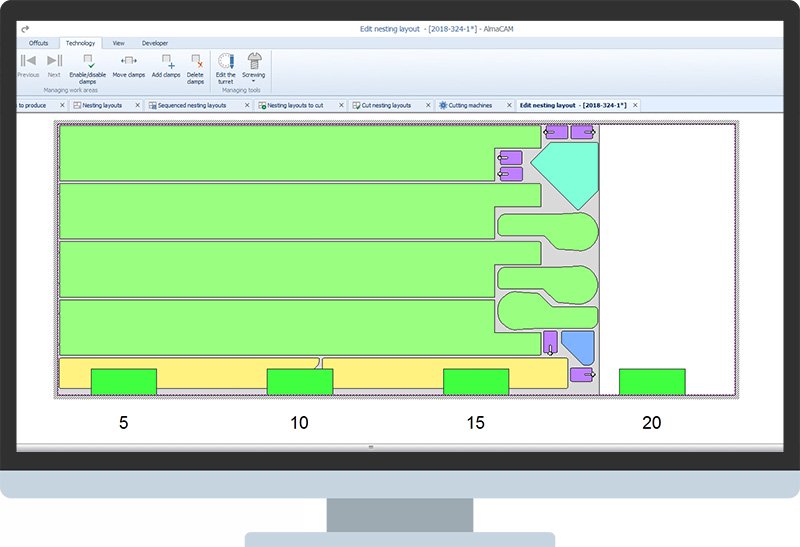Open the Developer ribbon tab

(x=155, y=43)
